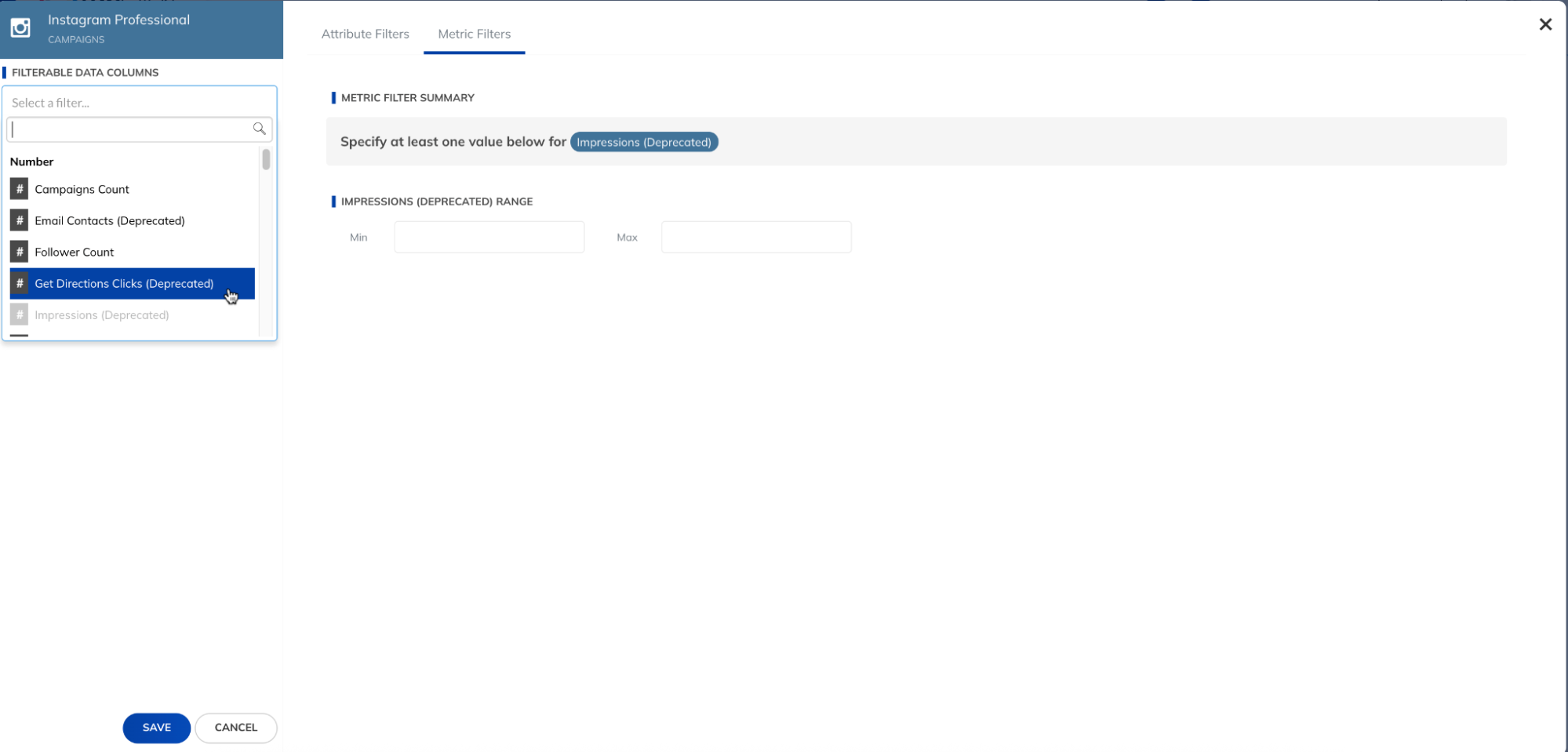Select Get Directions Clicks (Deprecated) from list
The height and width of the screenshot is (752, 1568).
(x=125, y=283)
